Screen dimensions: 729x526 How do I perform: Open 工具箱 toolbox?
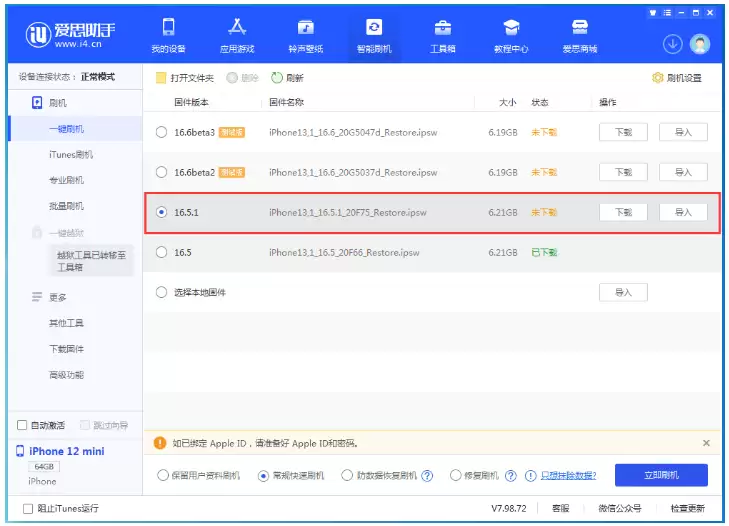[443, 36]
